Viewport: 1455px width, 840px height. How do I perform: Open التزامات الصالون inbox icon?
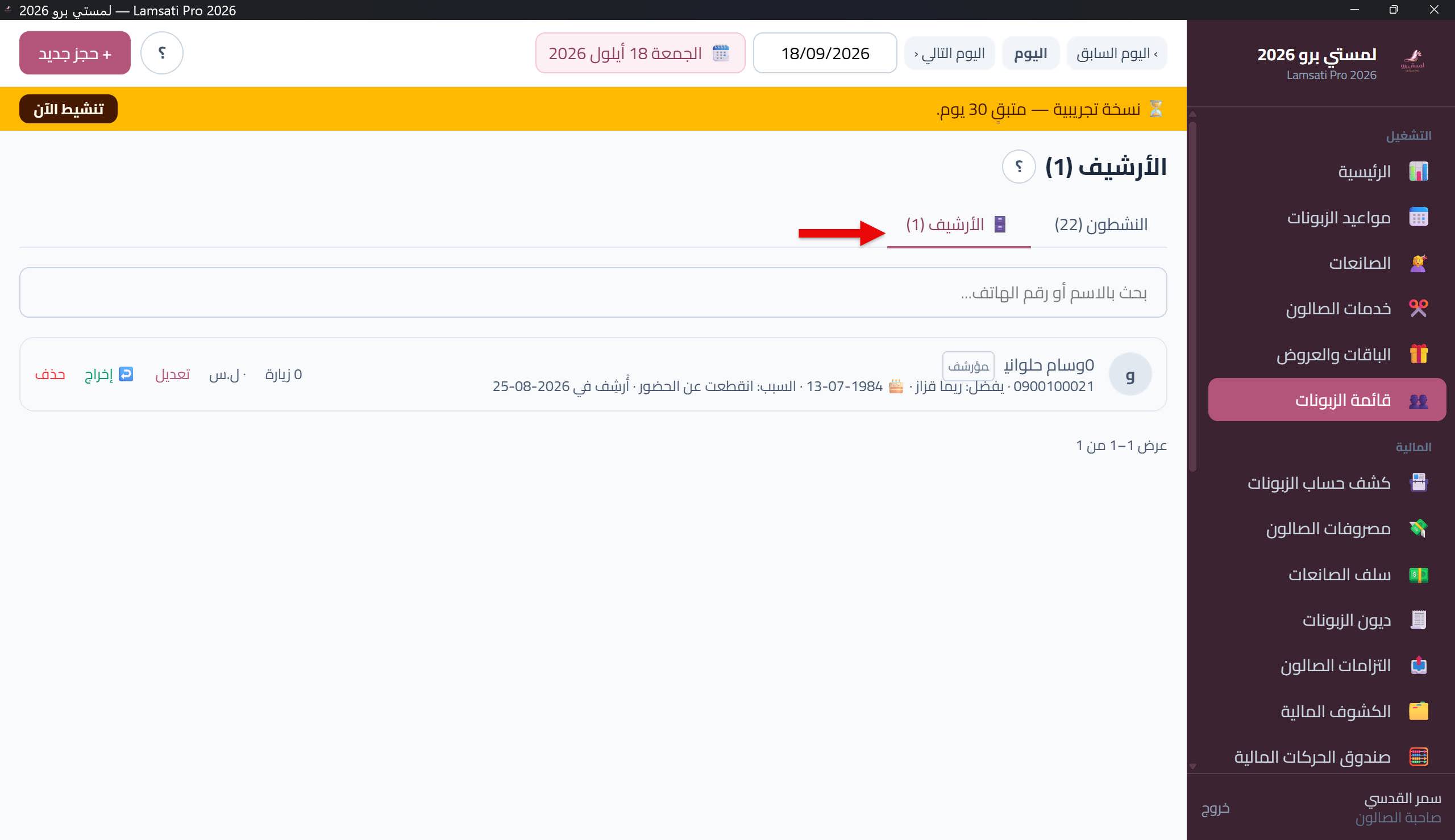pyautogui.click(x=1418, y=665)
